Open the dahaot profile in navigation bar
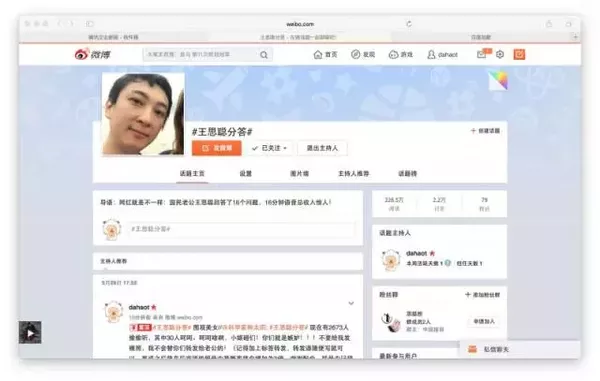Screen dimensions: 600x381 [442, 55]
